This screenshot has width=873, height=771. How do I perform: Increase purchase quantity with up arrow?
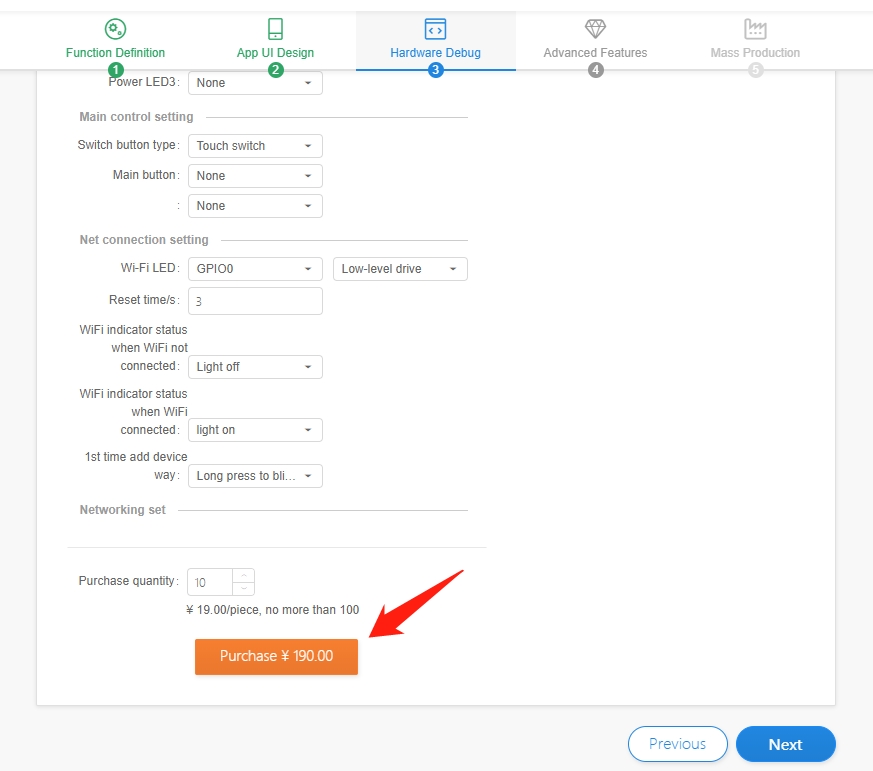[x=243, y=576]
